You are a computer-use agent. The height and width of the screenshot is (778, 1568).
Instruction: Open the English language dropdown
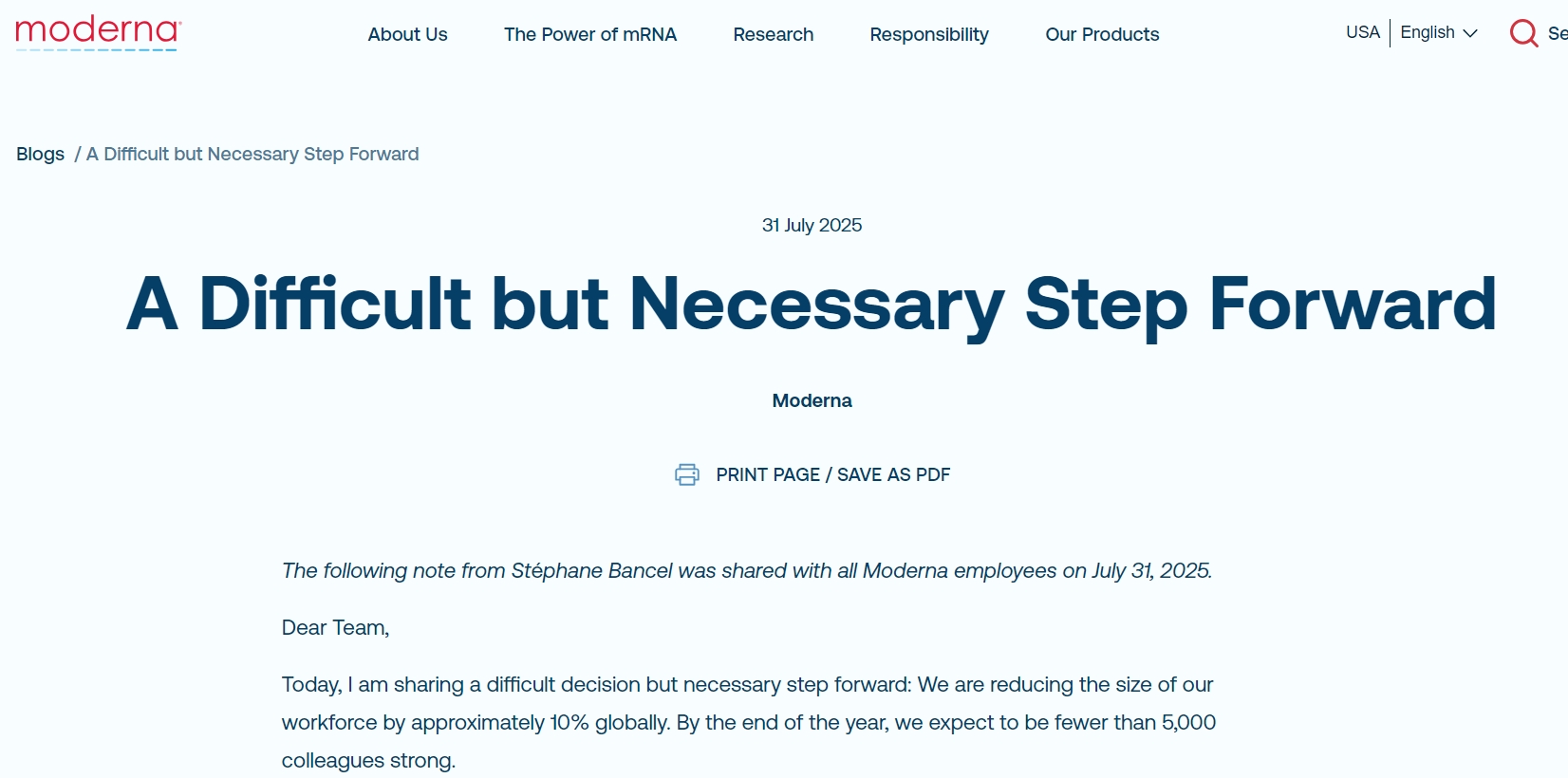coord(1428,32)
